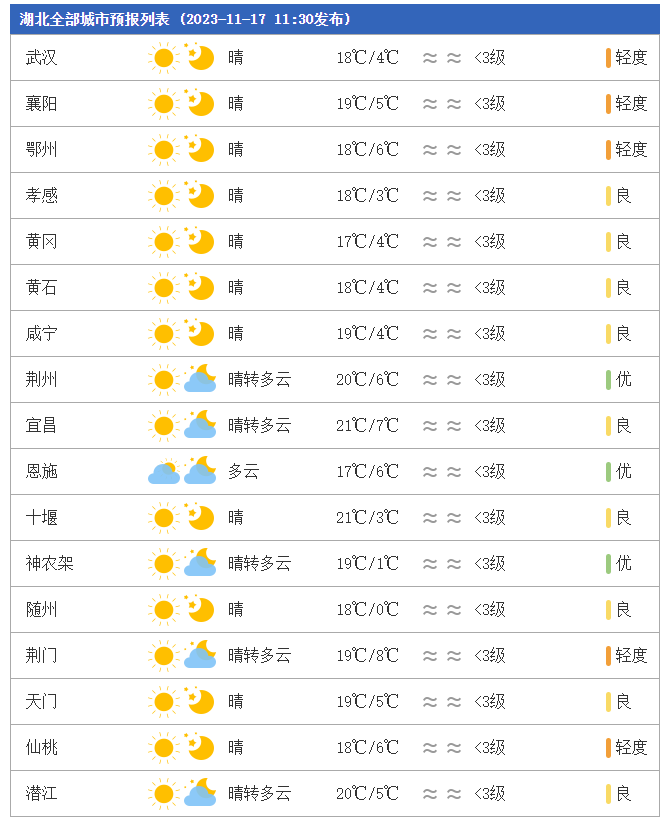Screen dimensions: 666x820
Task: Click the cloudy night icon for 荆州
Action: (200, 379)
